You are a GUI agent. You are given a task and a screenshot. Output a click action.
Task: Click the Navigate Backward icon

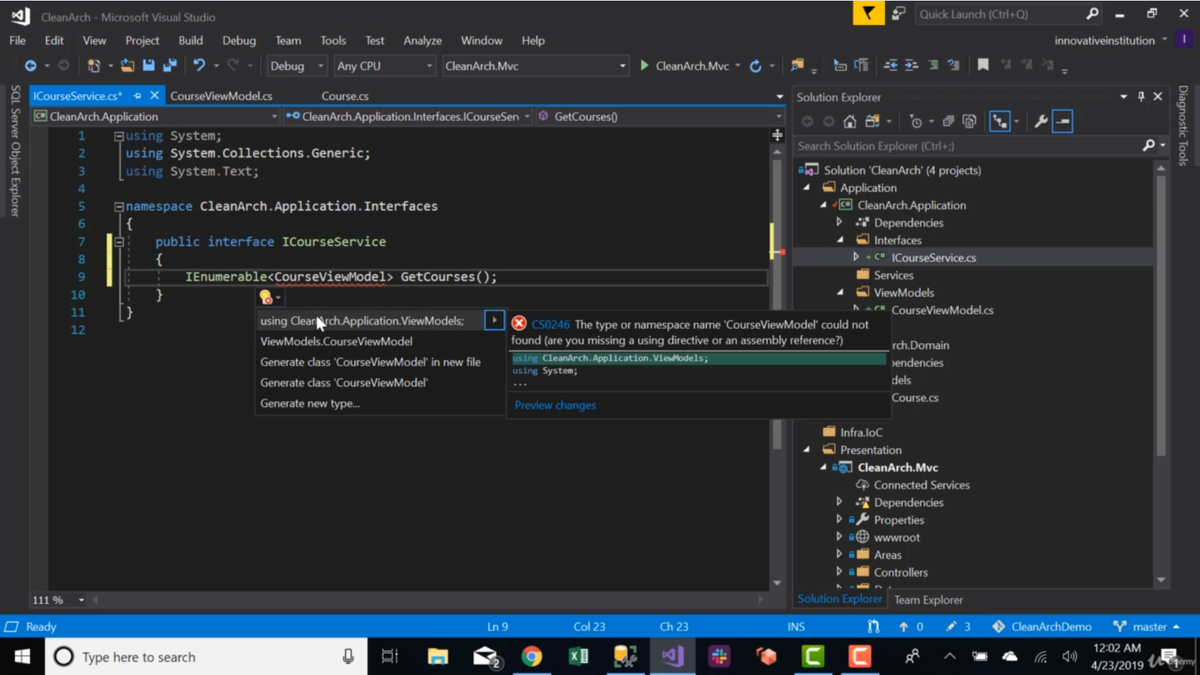coord(31,66)
